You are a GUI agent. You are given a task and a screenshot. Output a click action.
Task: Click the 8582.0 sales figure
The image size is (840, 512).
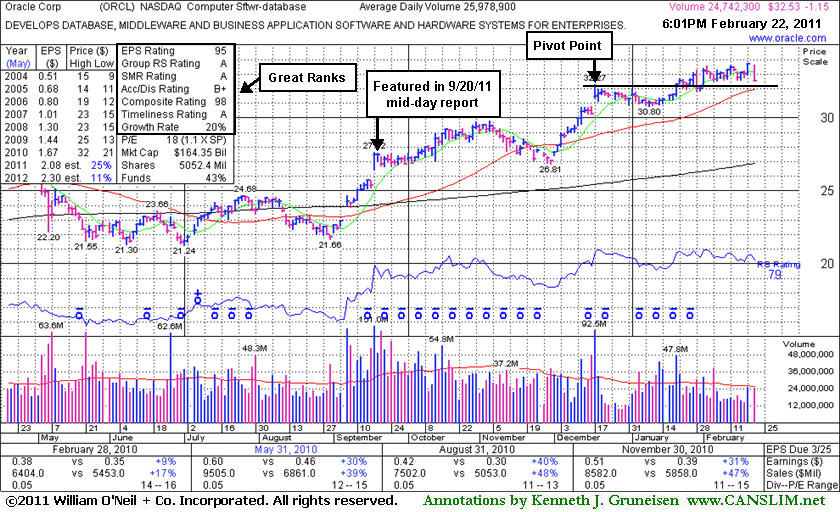click(600, 473)
